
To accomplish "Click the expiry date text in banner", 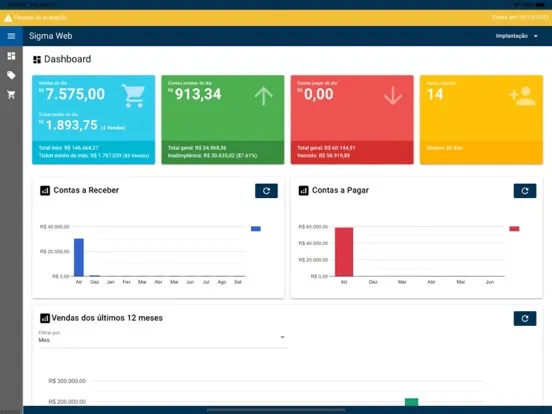I will [520, 17].
